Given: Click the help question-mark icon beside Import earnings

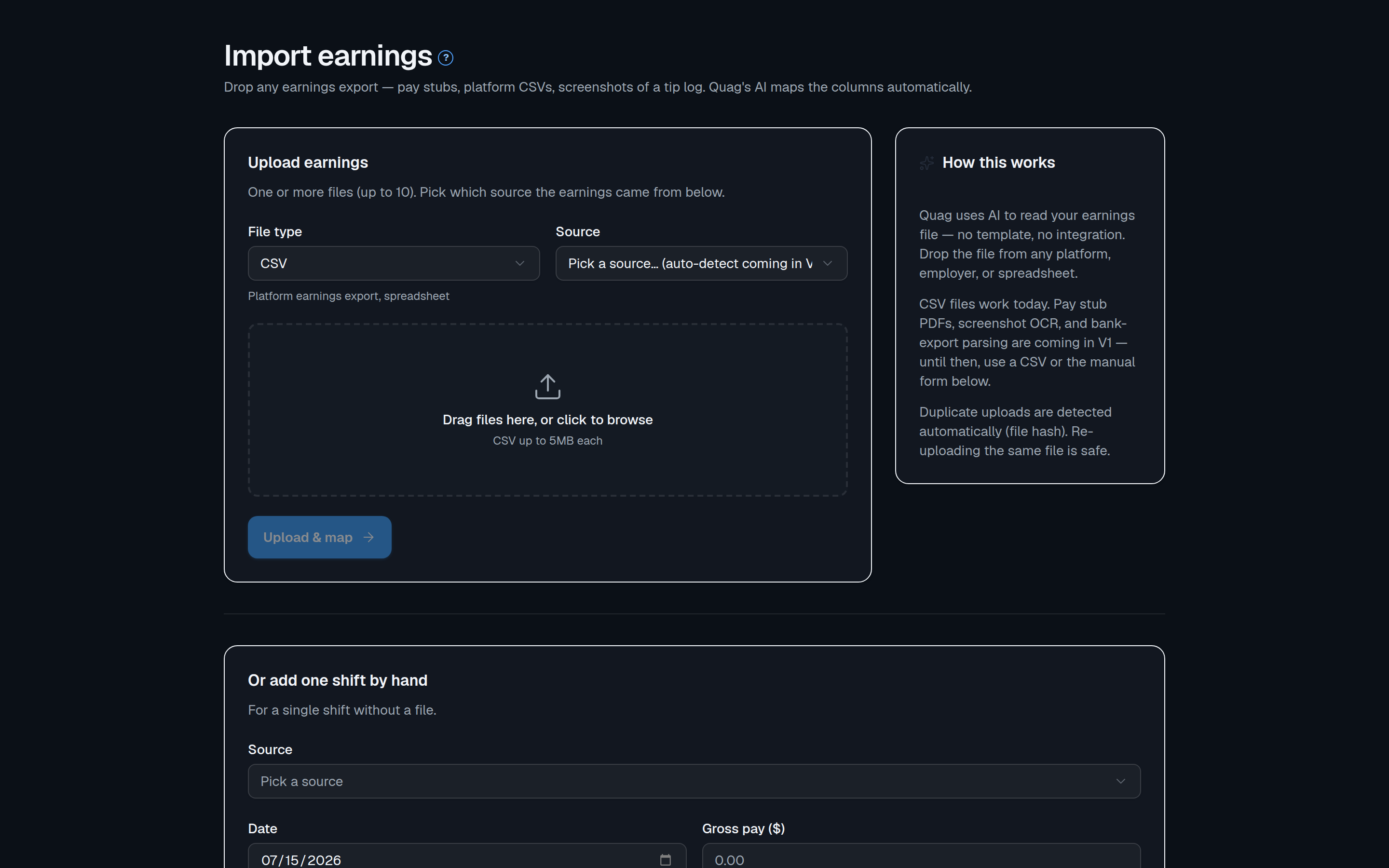Looking at the screenshot, I should [446, 58].
